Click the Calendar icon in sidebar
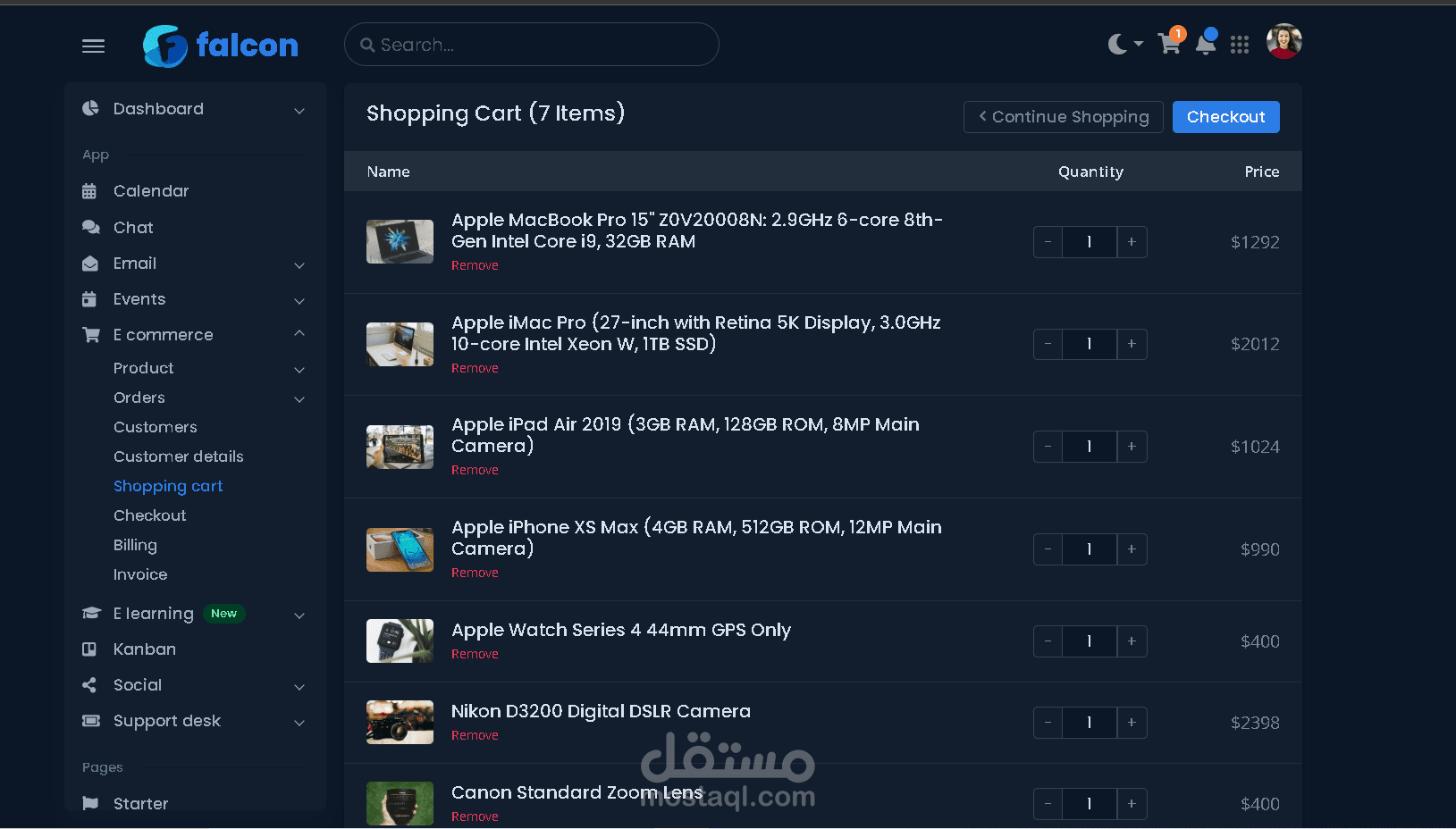The image size is (1456, 829). (x=89, y=191)
